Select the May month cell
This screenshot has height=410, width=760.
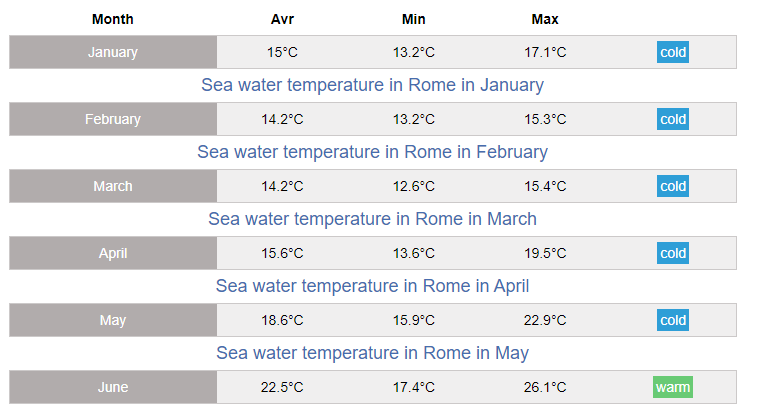[113, 320]
